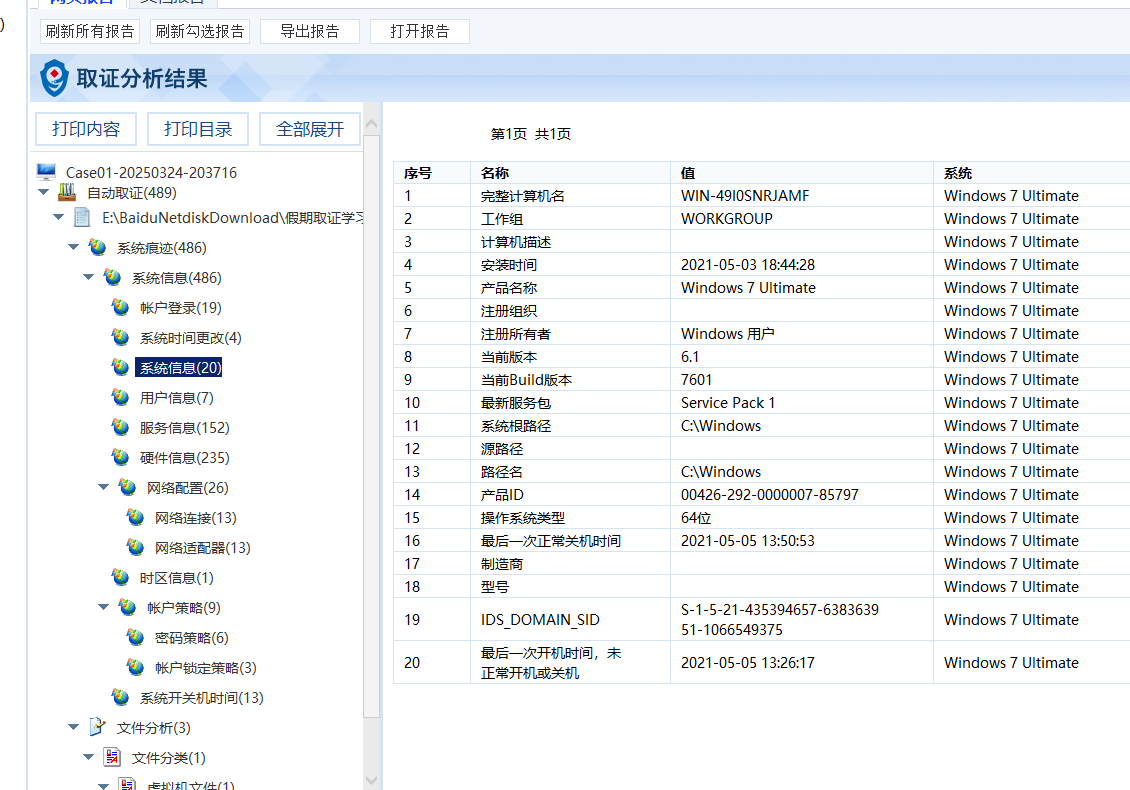The image size is (1130, 790).
Task: Click the tree panel scroll-up arrow
Action: 371,124
